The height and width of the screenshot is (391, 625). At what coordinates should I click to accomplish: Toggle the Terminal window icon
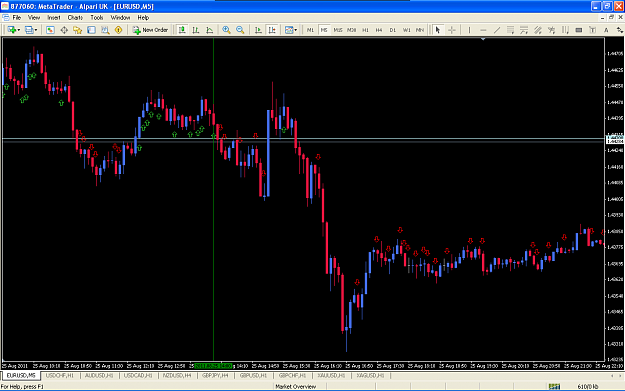point(91,30)
